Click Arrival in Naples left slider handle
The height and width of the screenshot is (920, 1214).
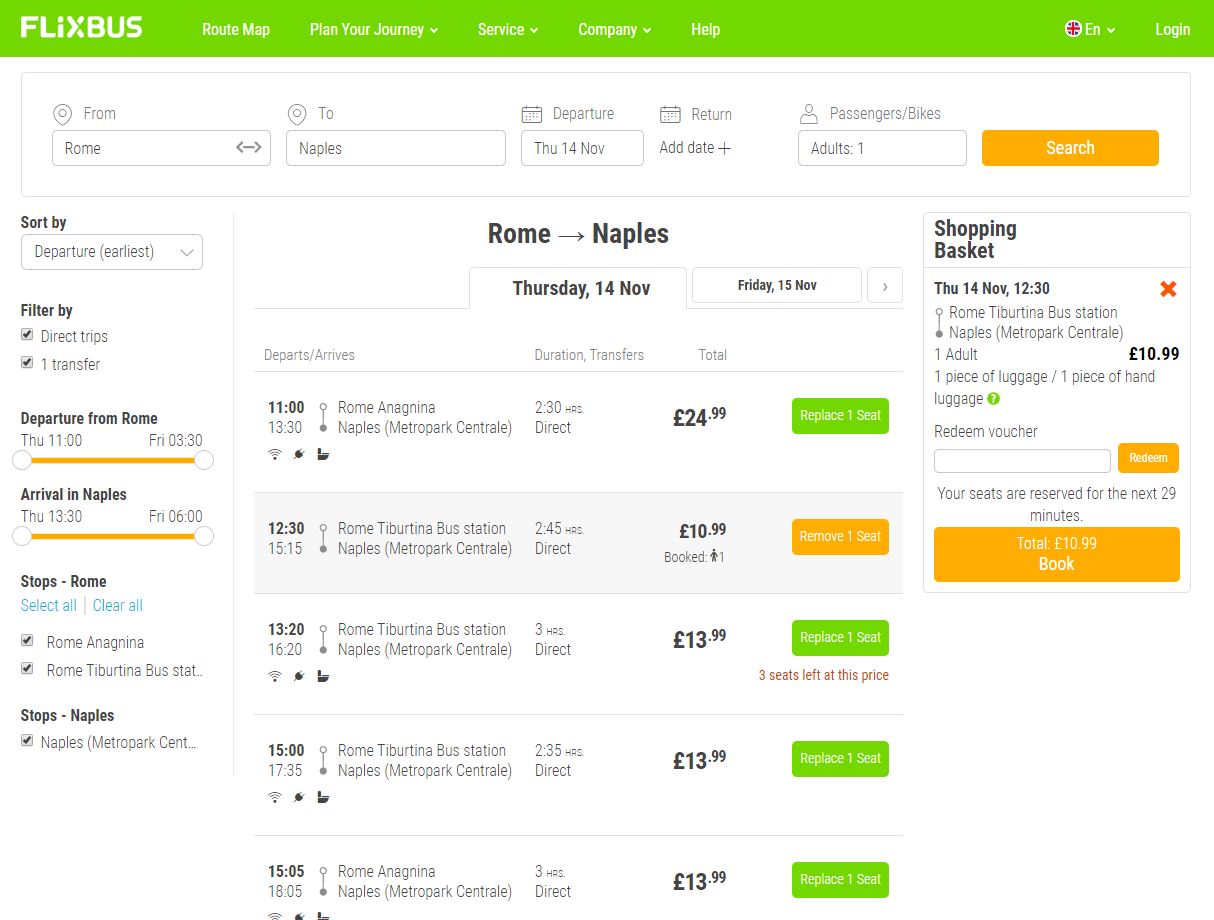[x=22, y=536]
